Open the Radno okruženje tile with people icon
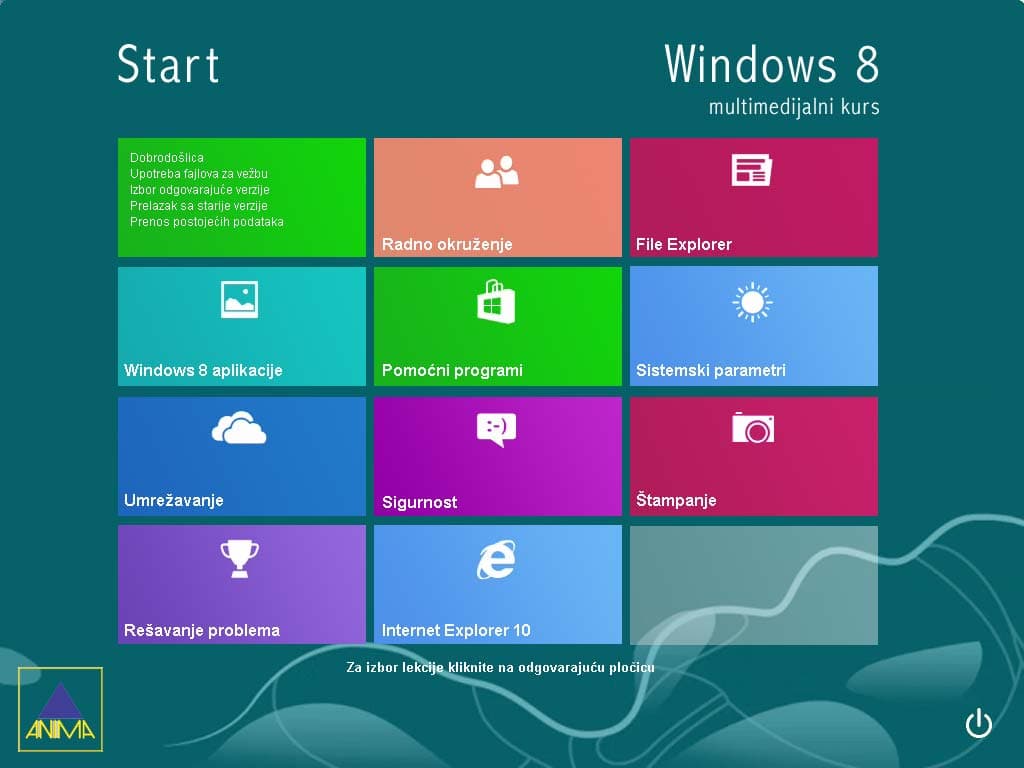This screenshot has height=768, width=1024. (497, 197)
